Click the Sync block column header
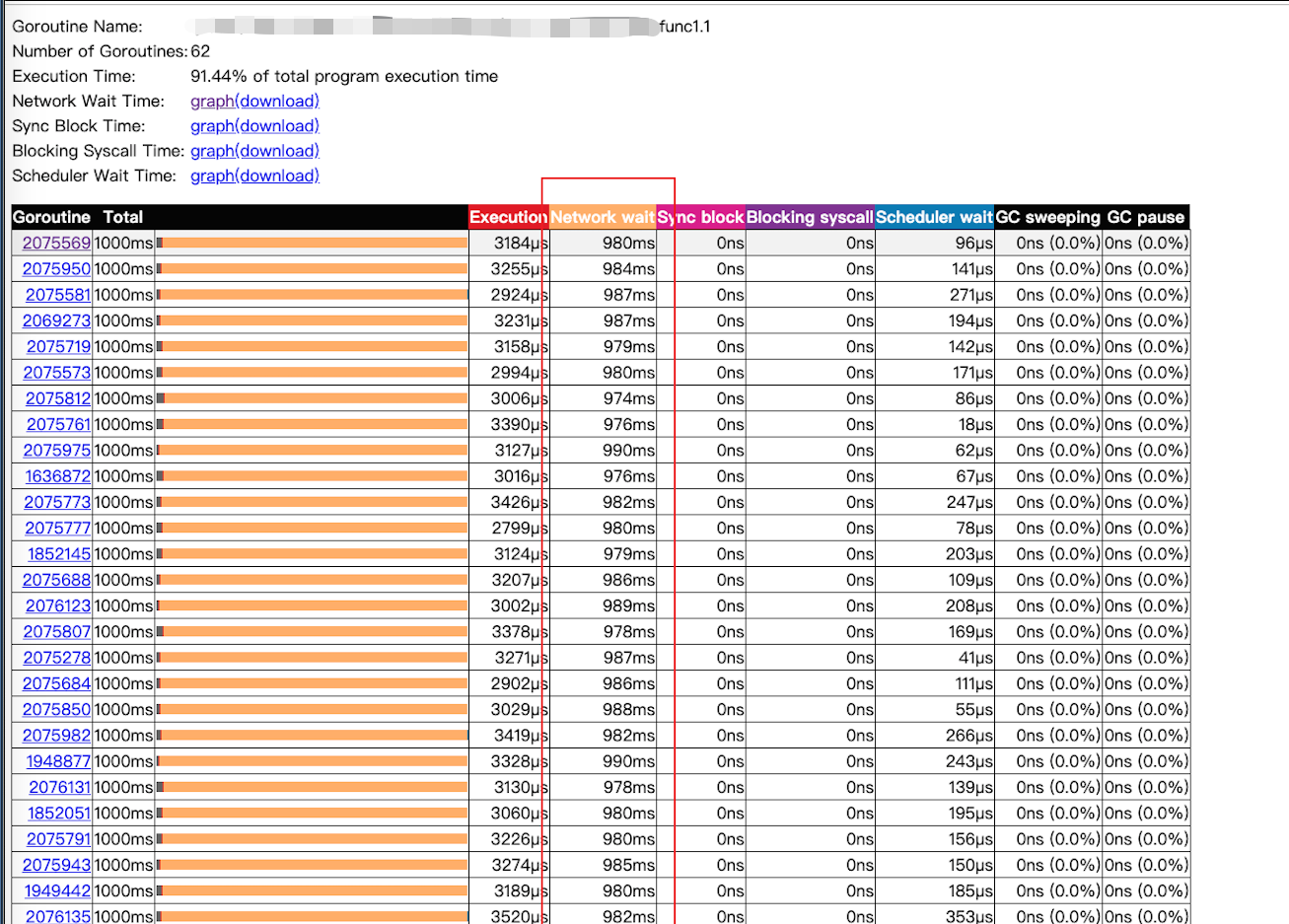 (x=701, y=217)
